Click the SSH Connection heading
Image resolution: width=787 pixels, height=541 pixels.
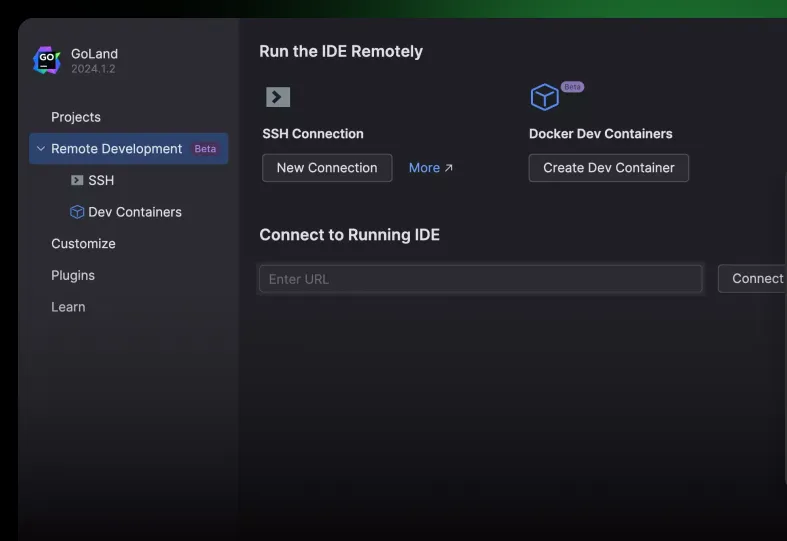point(313,133)
